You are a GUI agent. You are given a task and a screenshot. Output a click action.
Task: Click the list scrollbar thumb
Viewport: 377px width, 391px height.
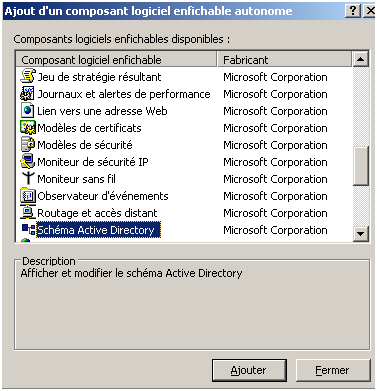tap(360, 165)
